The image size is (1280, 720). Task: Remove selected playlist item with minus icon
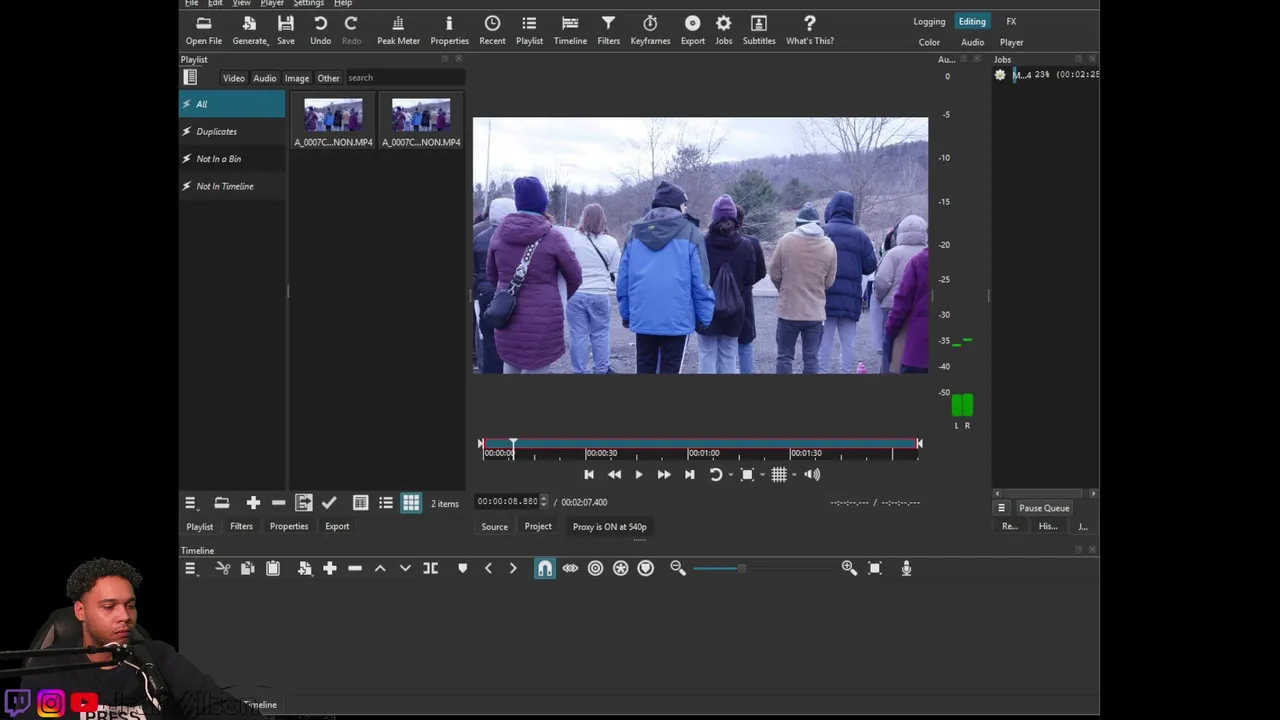(279, 503)
